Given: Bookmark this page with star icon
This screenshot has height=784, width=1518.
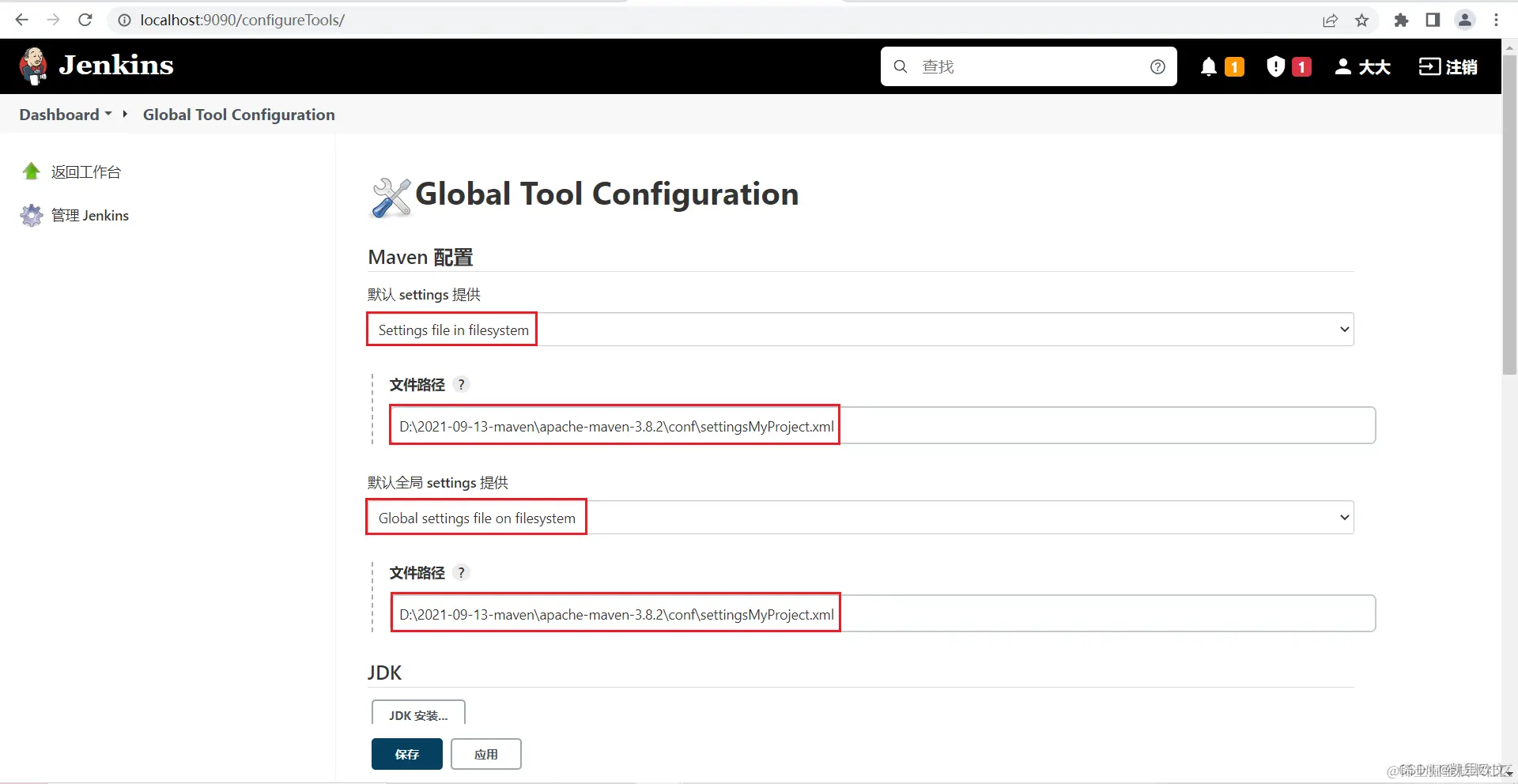Looking at the screenshot, I should coord(1361,20).
